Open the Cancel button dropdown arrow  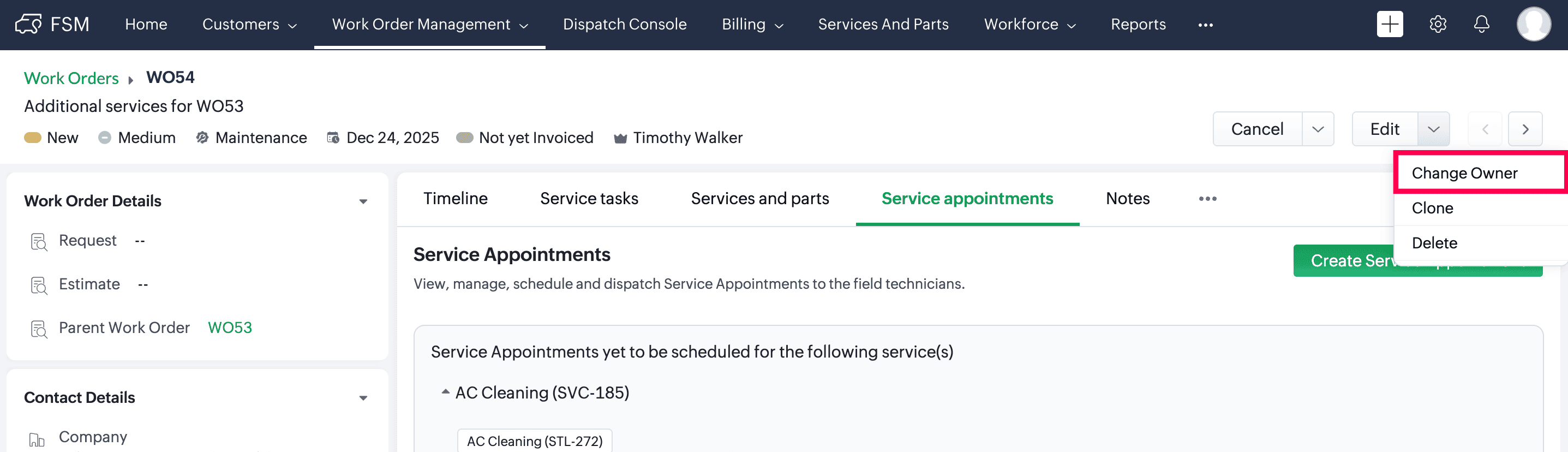pyautogui.click(x=1317, y=129)
